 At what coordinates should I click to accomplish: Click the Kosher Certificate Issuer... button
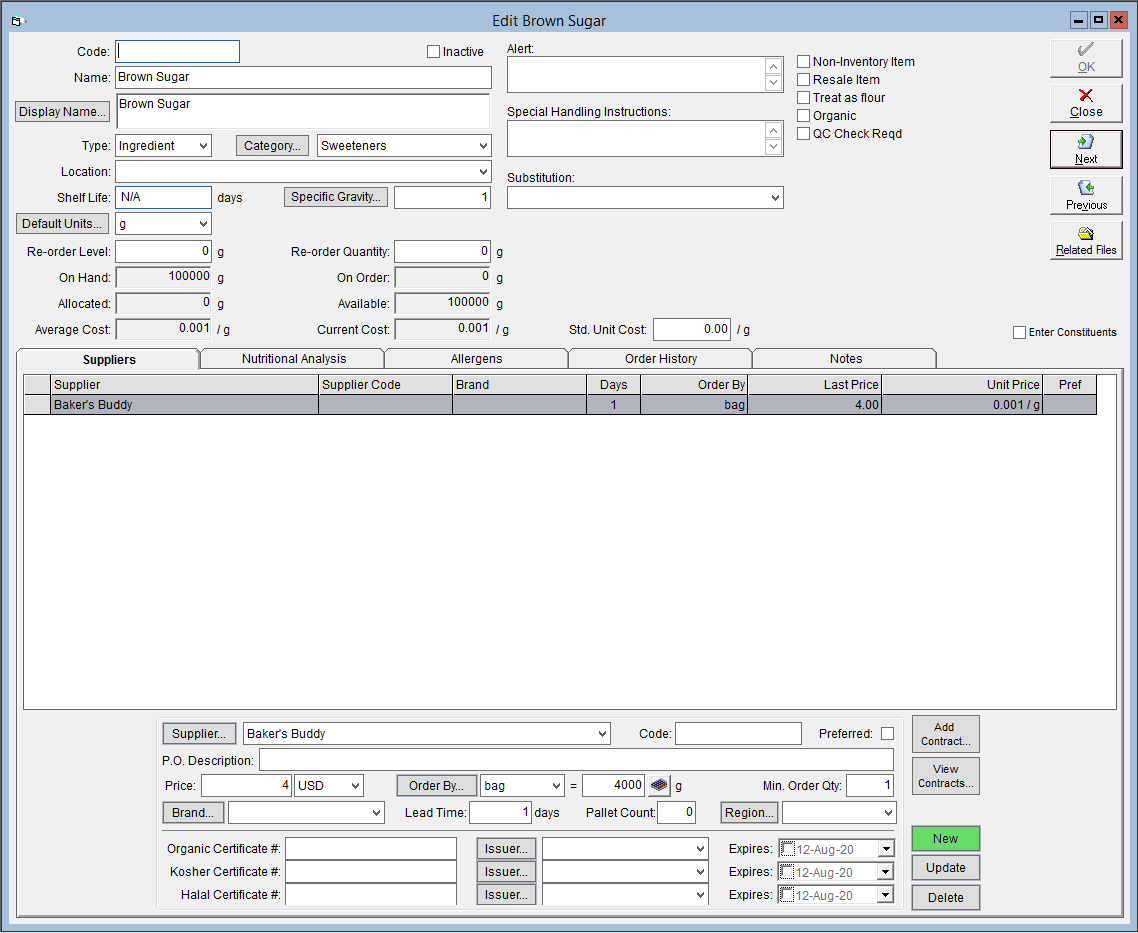(507, 871)
